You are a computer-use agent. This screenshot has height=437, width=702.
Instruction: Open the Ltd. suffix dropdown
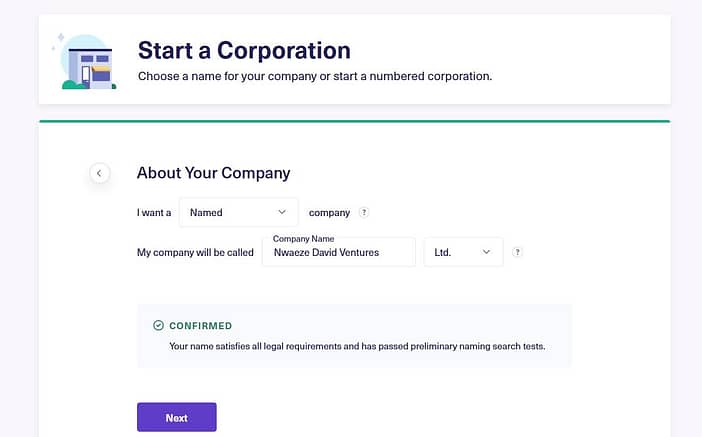click(x=463, y=252)
